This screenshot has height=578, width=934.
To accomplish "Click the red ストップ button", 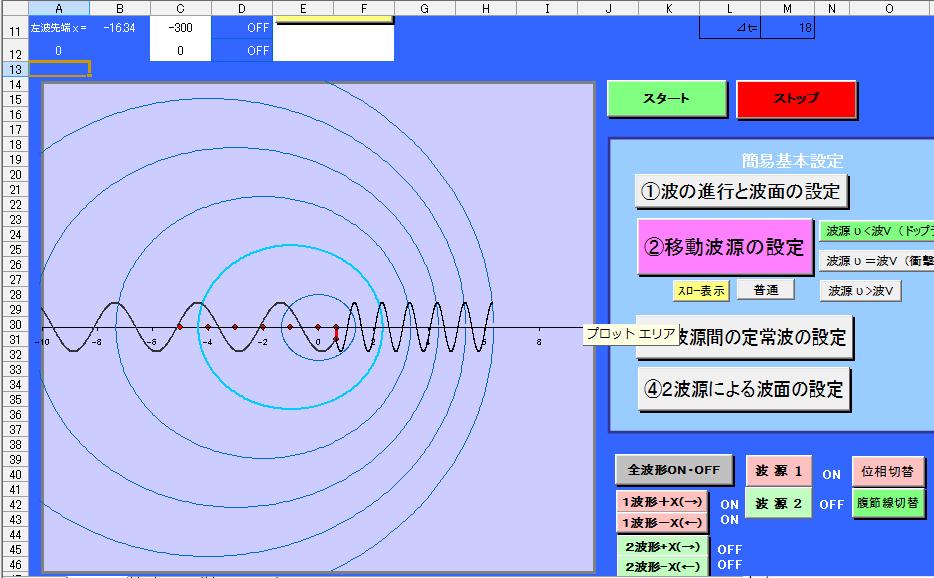I will click(796, 98).
